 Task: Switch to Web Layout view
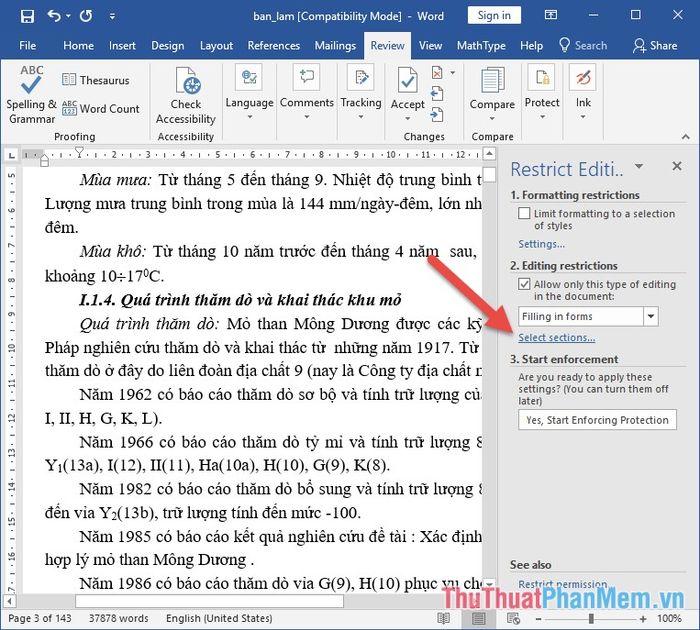click(x=513, y=618)
